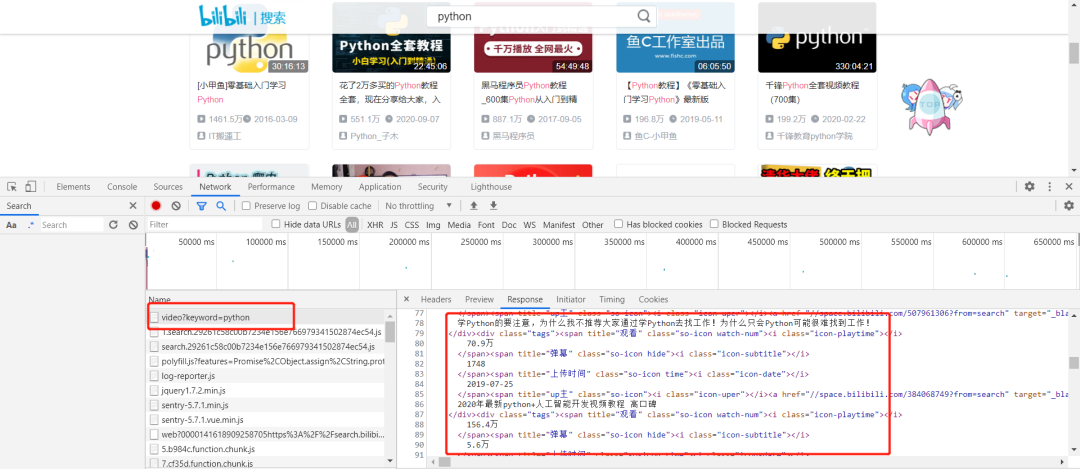1080x469 pixels.
Task: Switch to Console tab
Action: pos(122,187)
